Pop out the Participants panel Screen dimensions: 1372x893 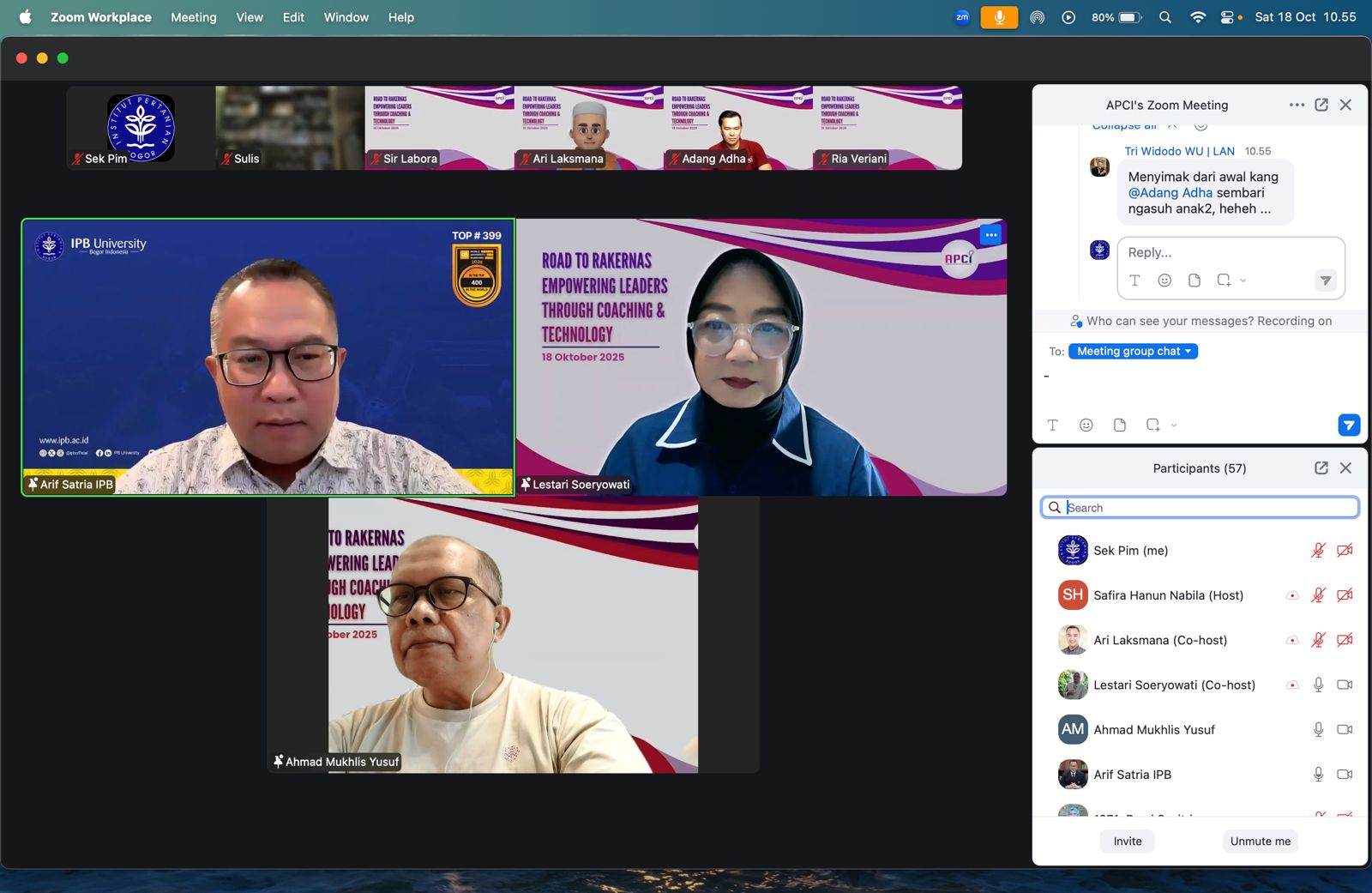[1321, 468]
